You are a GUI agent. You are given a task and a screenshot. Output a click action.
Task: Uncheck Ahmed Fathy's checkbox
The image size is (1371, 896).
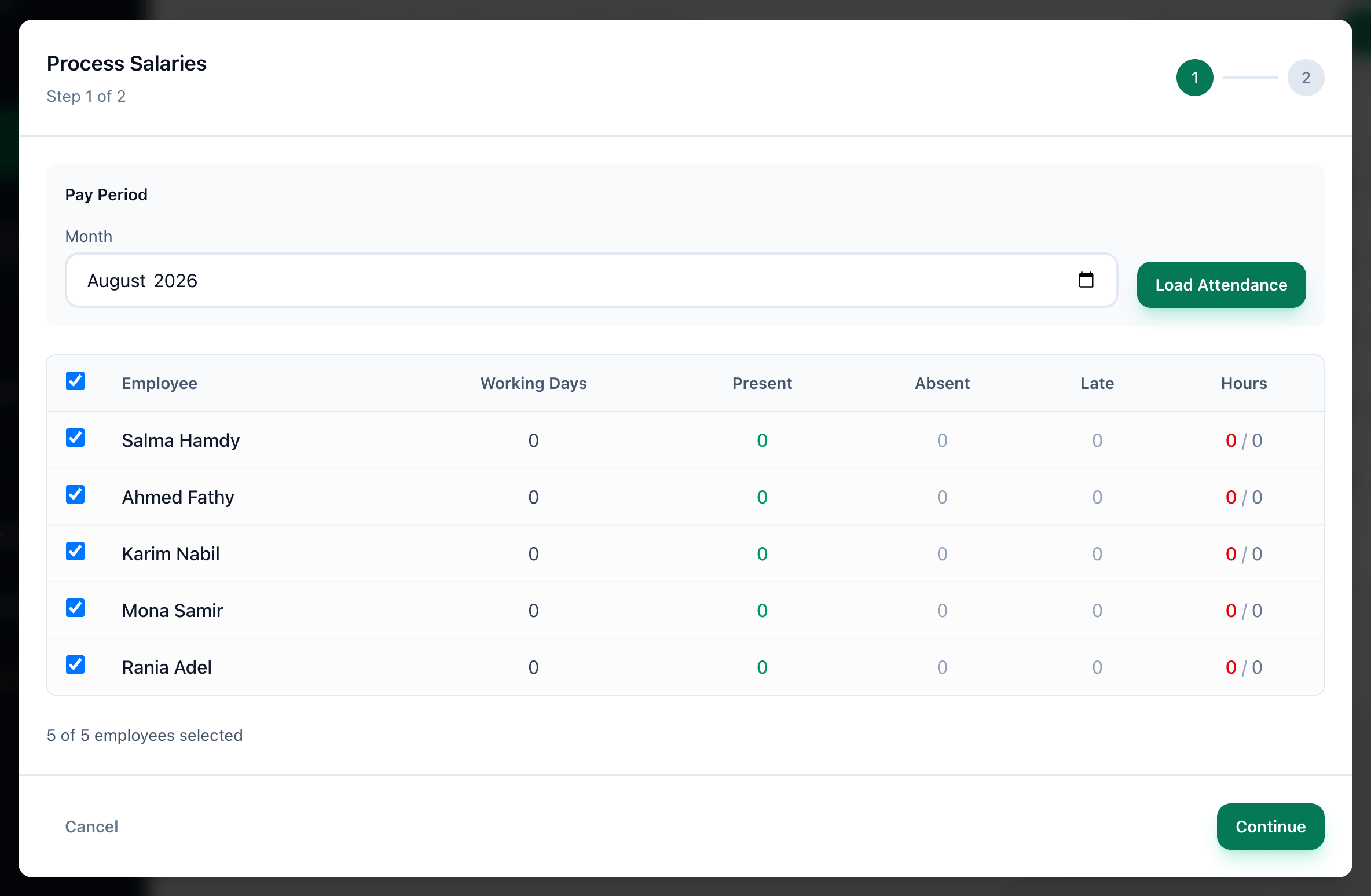75,494
